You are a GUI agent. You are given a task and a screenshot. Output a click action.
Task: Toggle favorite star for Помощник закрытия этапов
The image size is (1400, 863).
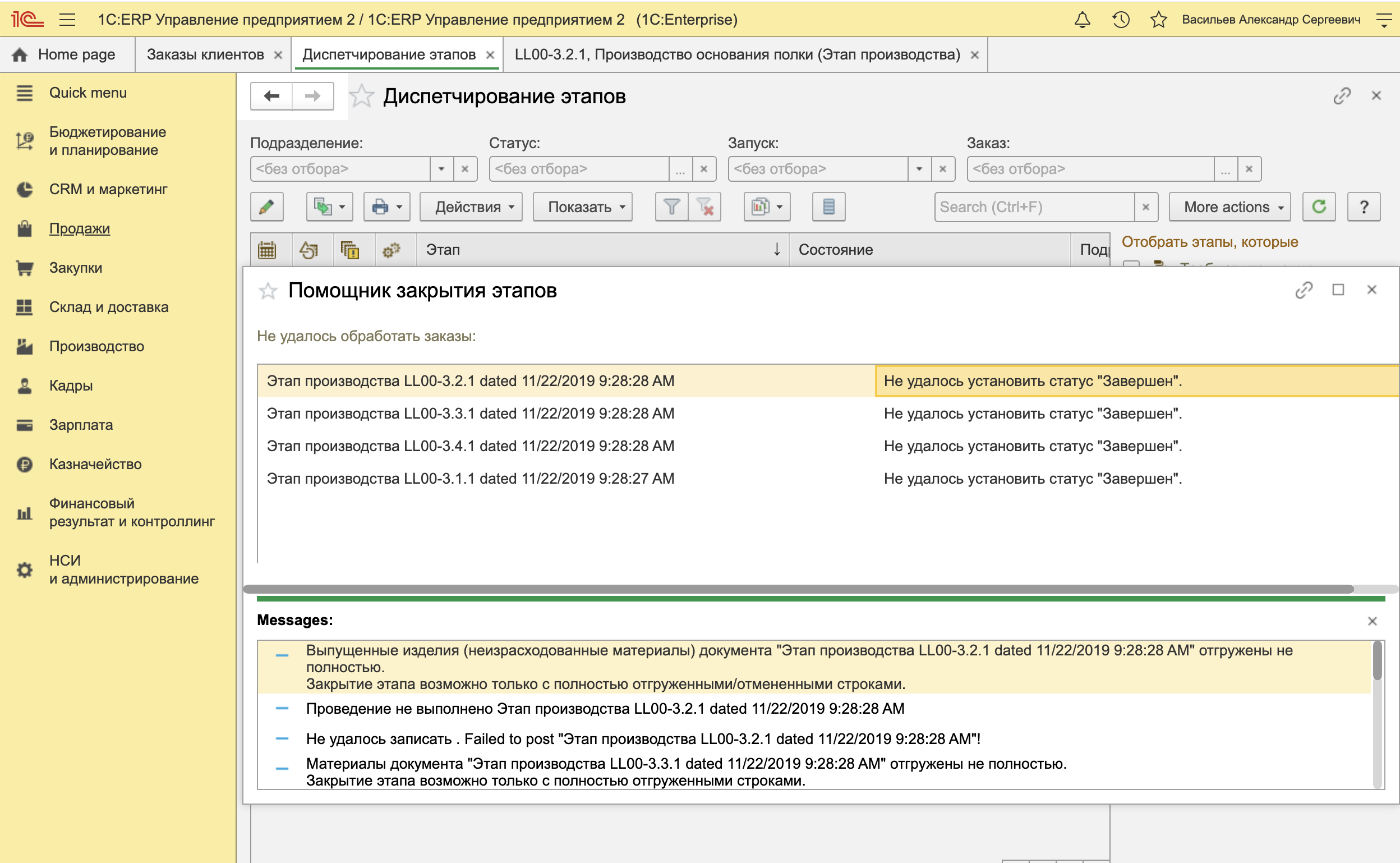click(268, 291)
